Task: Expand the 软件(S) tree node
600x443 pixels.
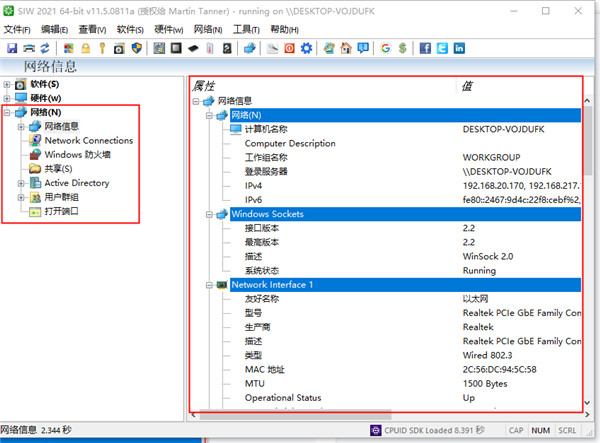Action: coord(8,84)
